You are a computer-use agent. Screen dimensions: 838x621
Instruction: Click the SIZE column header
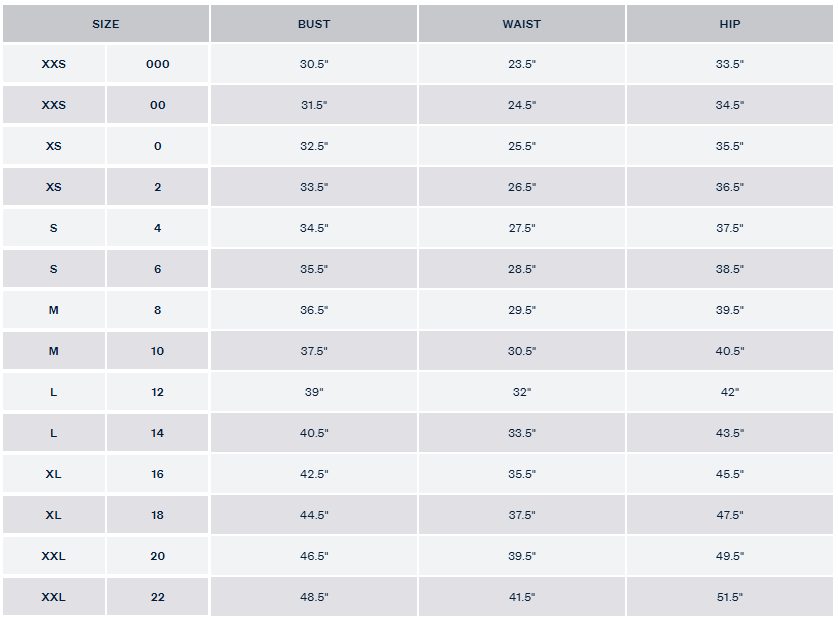[x=106, y=24]
